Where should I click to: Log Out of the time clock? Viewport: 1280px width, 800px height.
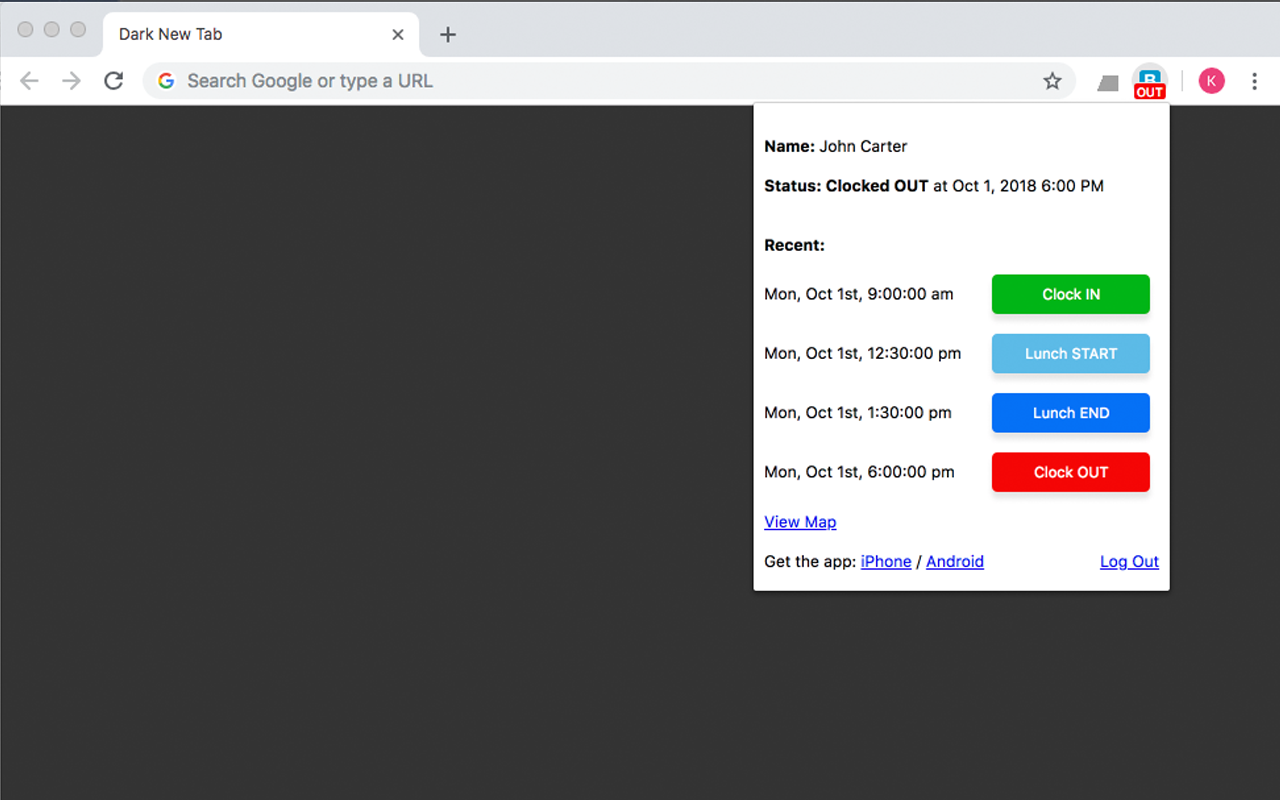(x=1129, y=561)
